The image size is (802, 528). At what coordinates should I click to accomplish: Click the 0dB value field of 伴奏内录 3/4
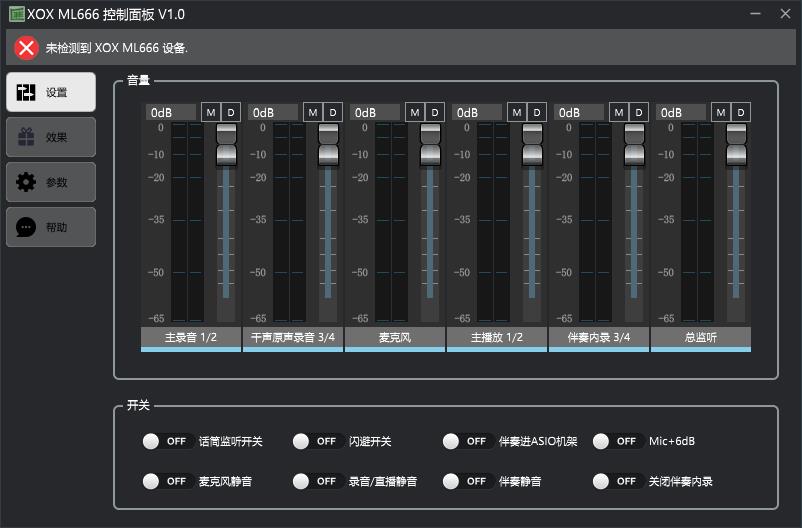coord(579,113)
